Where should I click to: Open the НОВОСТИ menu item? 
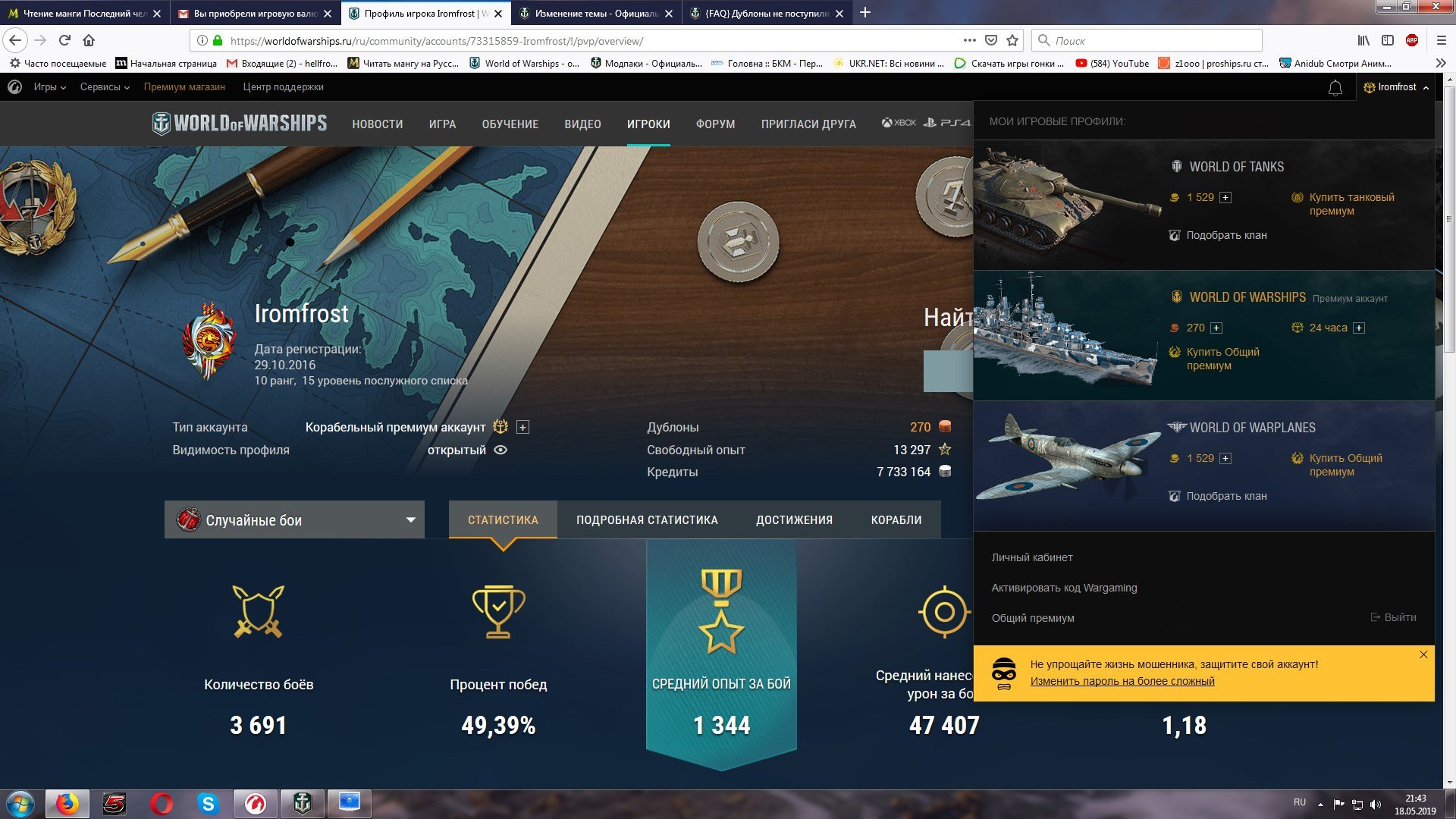(x=377, y=124)
